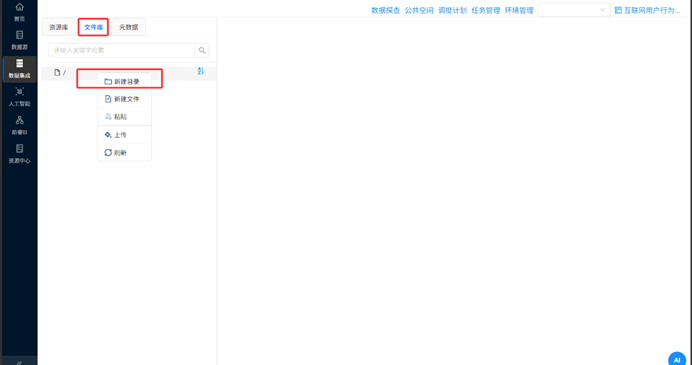692x365 pixels.
Task: Open the 调度计划 link
Action: 452,10
